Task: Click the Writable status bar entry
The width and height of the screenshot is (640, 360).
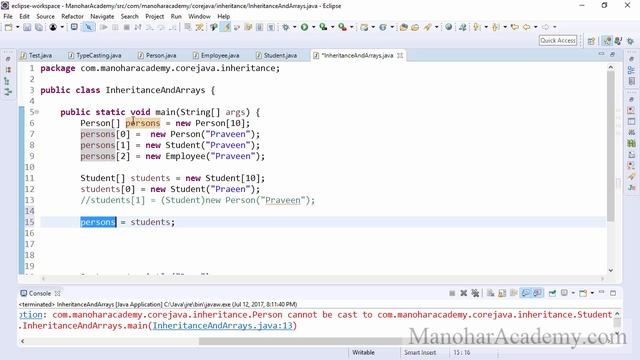Action: [363, 352]
